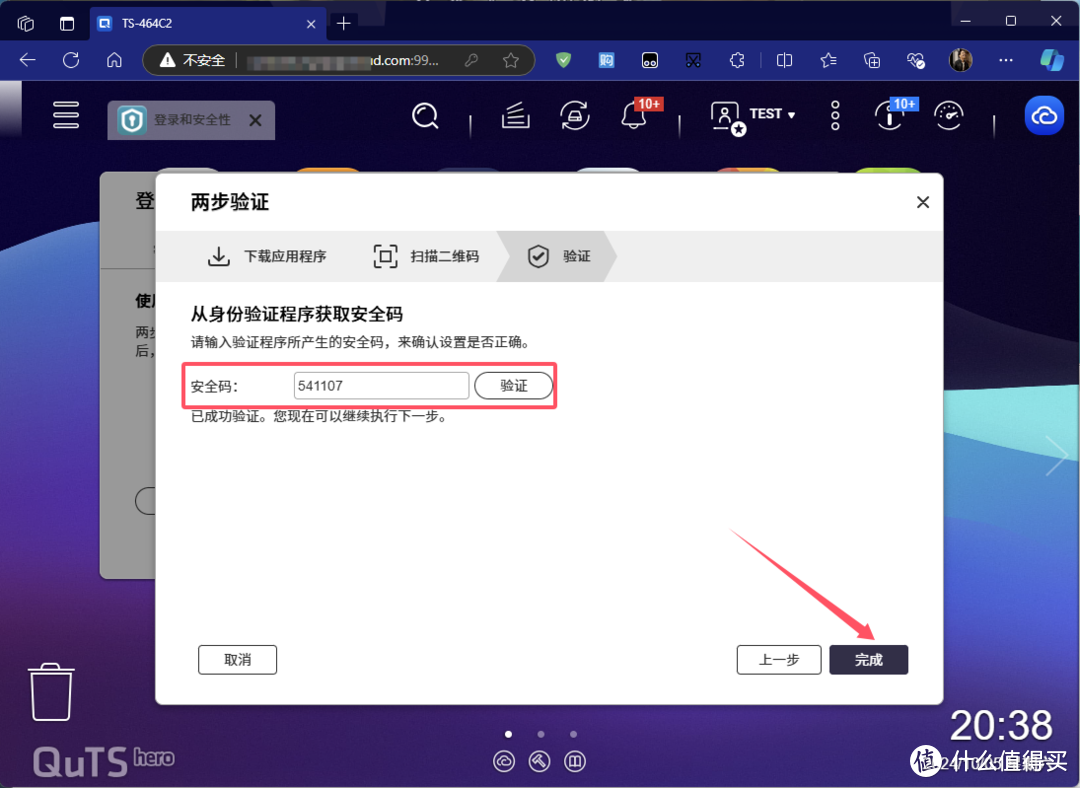Screen dimensions: 1080x788
Task: Open the dashboard speedometer icon
Action: click(x=948, y=115)
